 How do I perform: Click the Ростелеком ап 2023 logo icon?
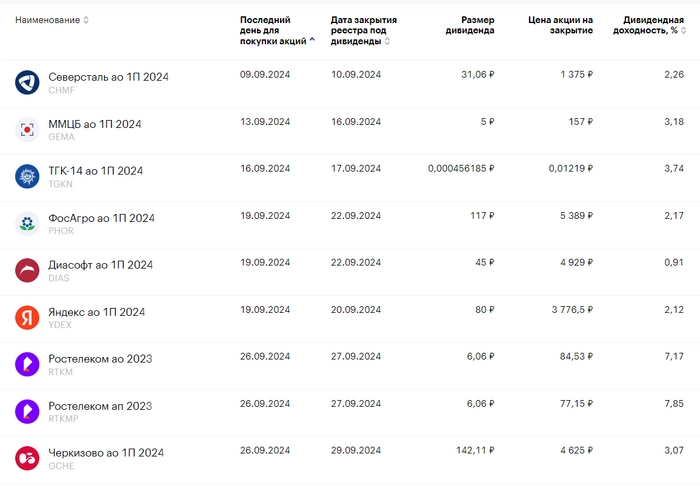(x=27, y=411)
